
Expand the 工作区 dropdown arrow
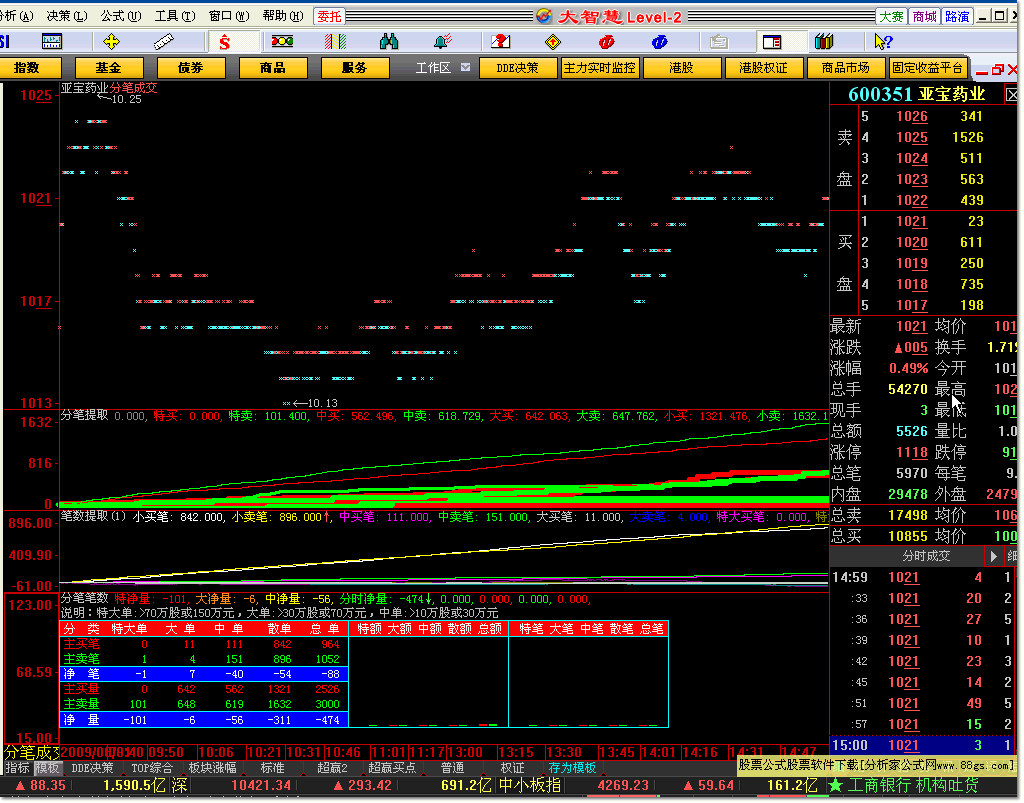click(466, 67)
